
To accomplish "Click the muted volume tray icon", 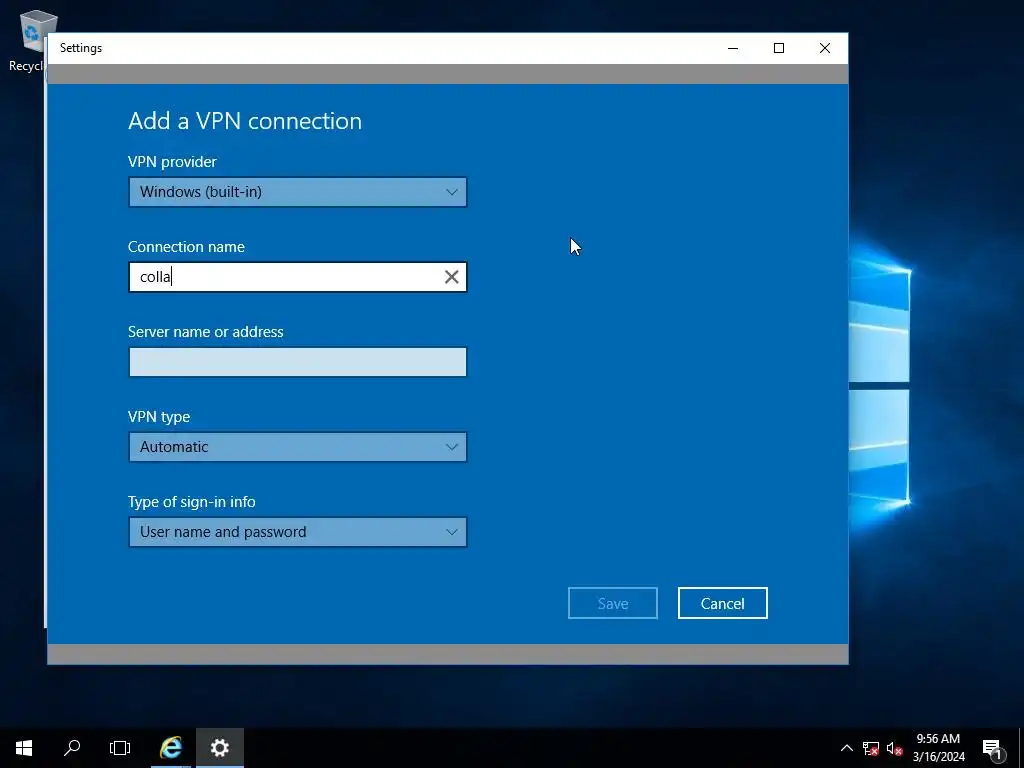I will (895, 748).
